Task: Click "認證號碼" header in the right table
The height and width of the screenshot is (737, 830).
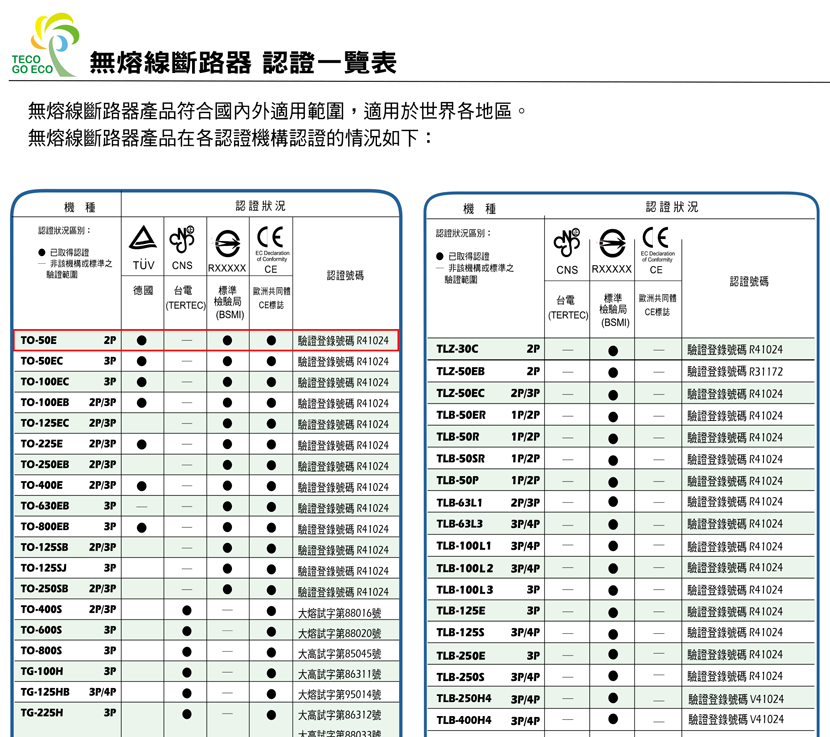Action: pos(749,281)
